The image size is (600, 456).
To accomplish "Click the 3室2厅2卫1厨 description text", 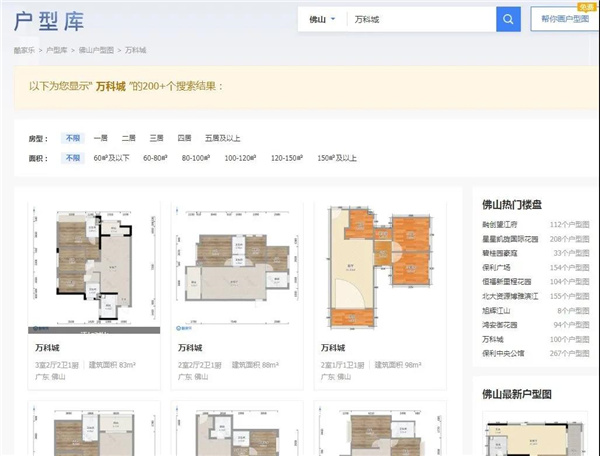I will click(x=57, y=365).
